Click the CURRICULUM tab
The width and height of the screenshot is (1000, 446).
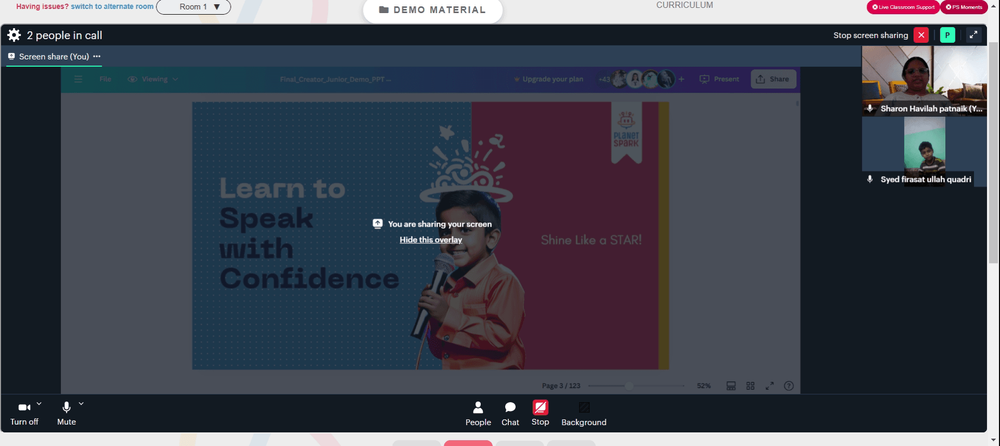(x=684, y=5)
